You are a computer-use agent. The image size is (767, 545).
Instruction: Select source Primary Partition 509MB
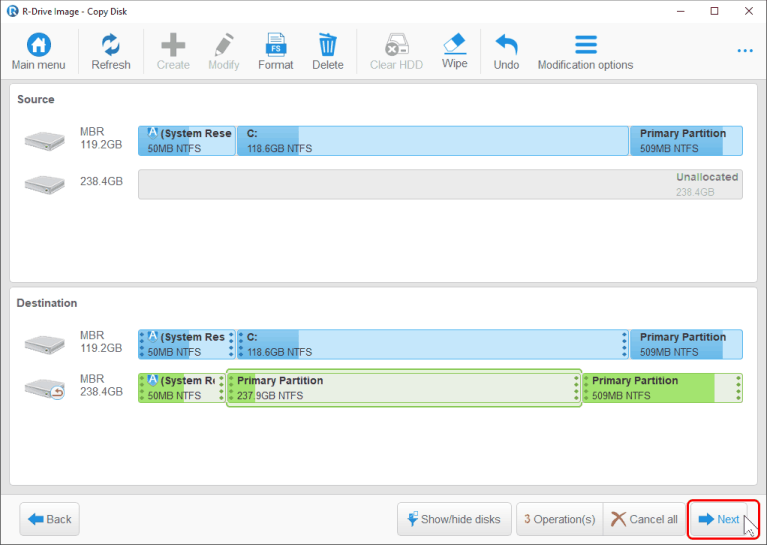point(686,141)
